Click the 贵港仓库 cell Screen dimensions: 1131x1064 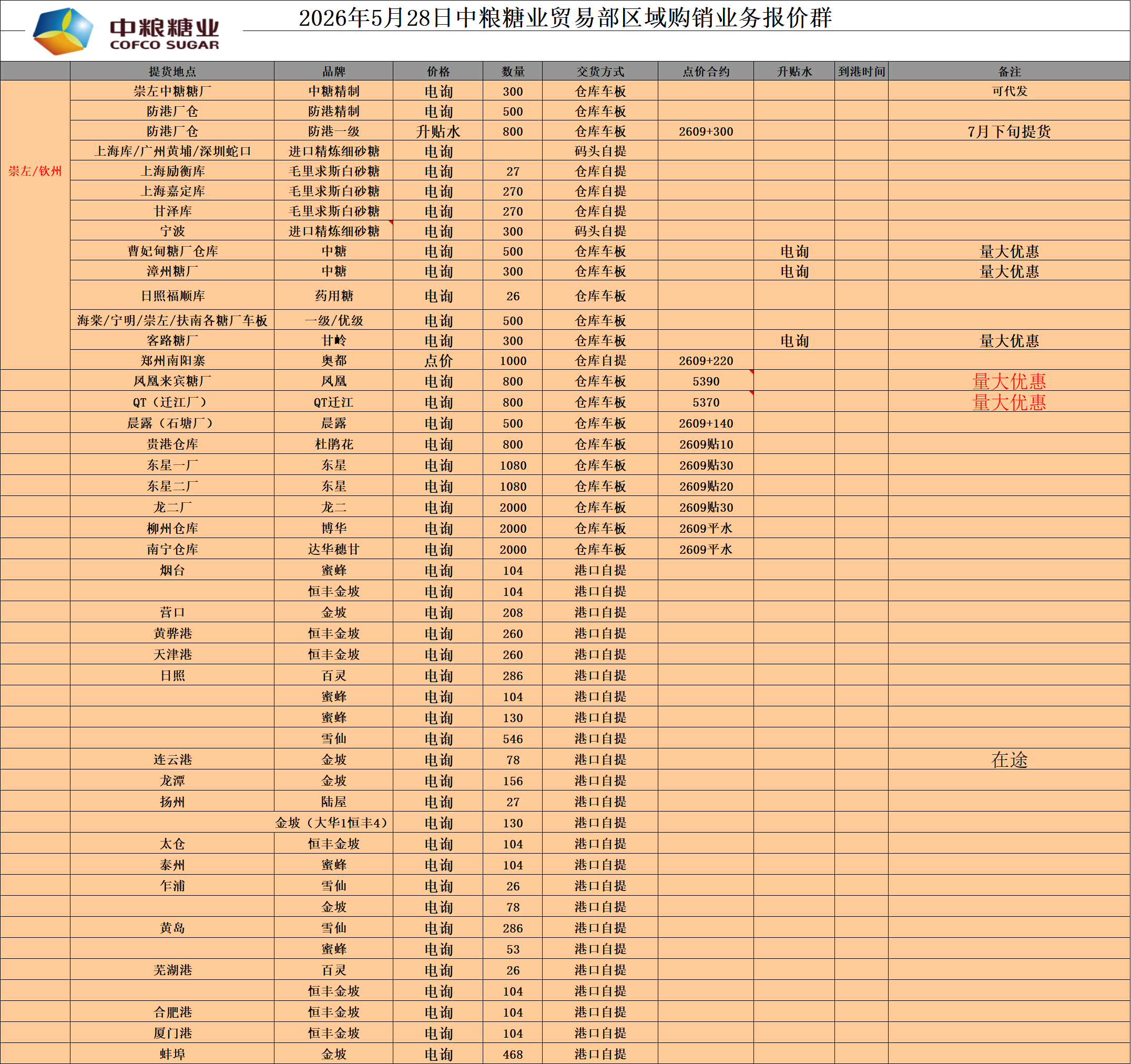[172, 443]
